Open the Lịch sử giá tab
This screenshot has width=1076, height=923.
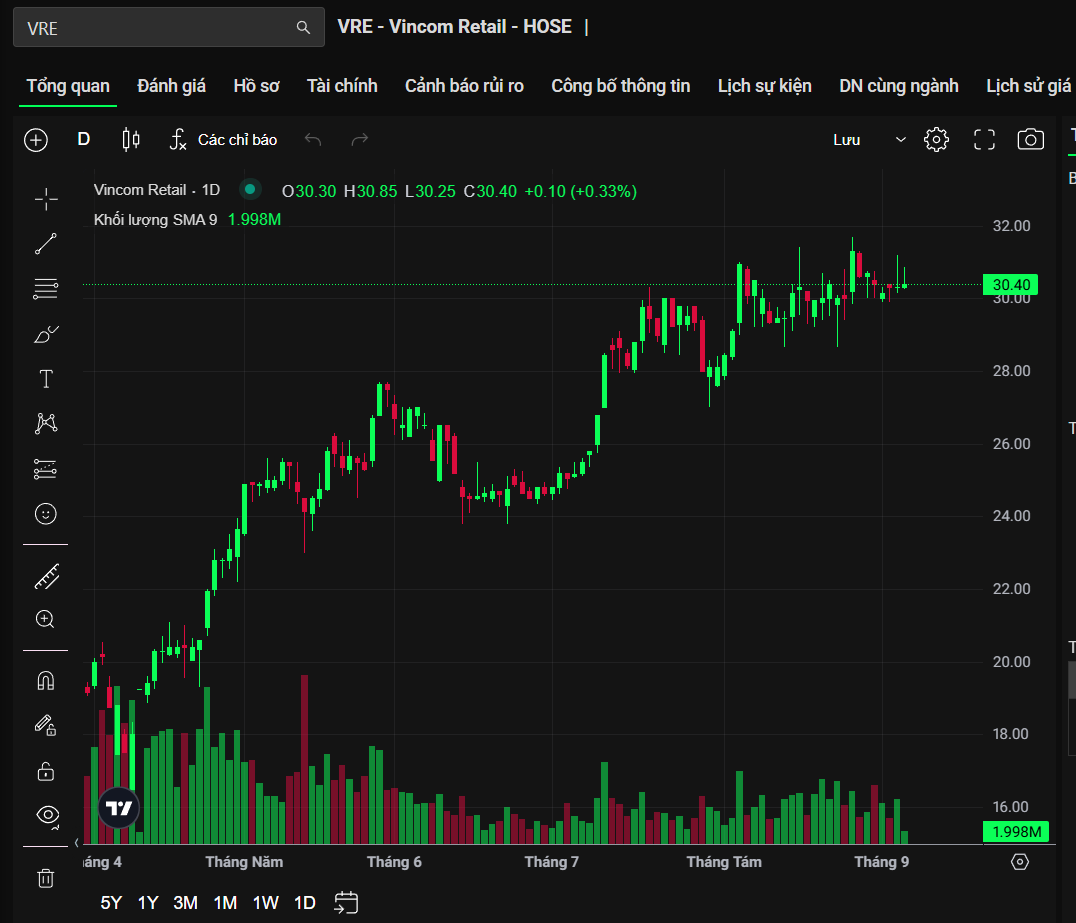pyautogui.click(x=1028, y=86)
